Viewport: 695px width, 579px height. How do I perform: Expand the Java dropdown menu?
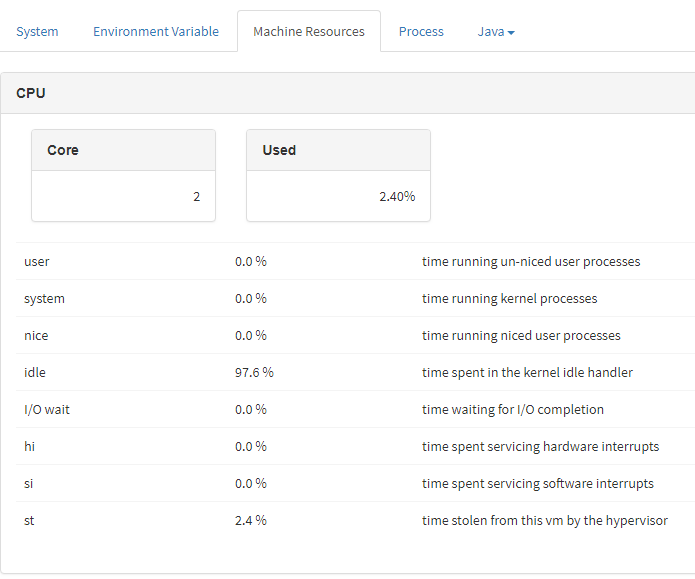496,31
